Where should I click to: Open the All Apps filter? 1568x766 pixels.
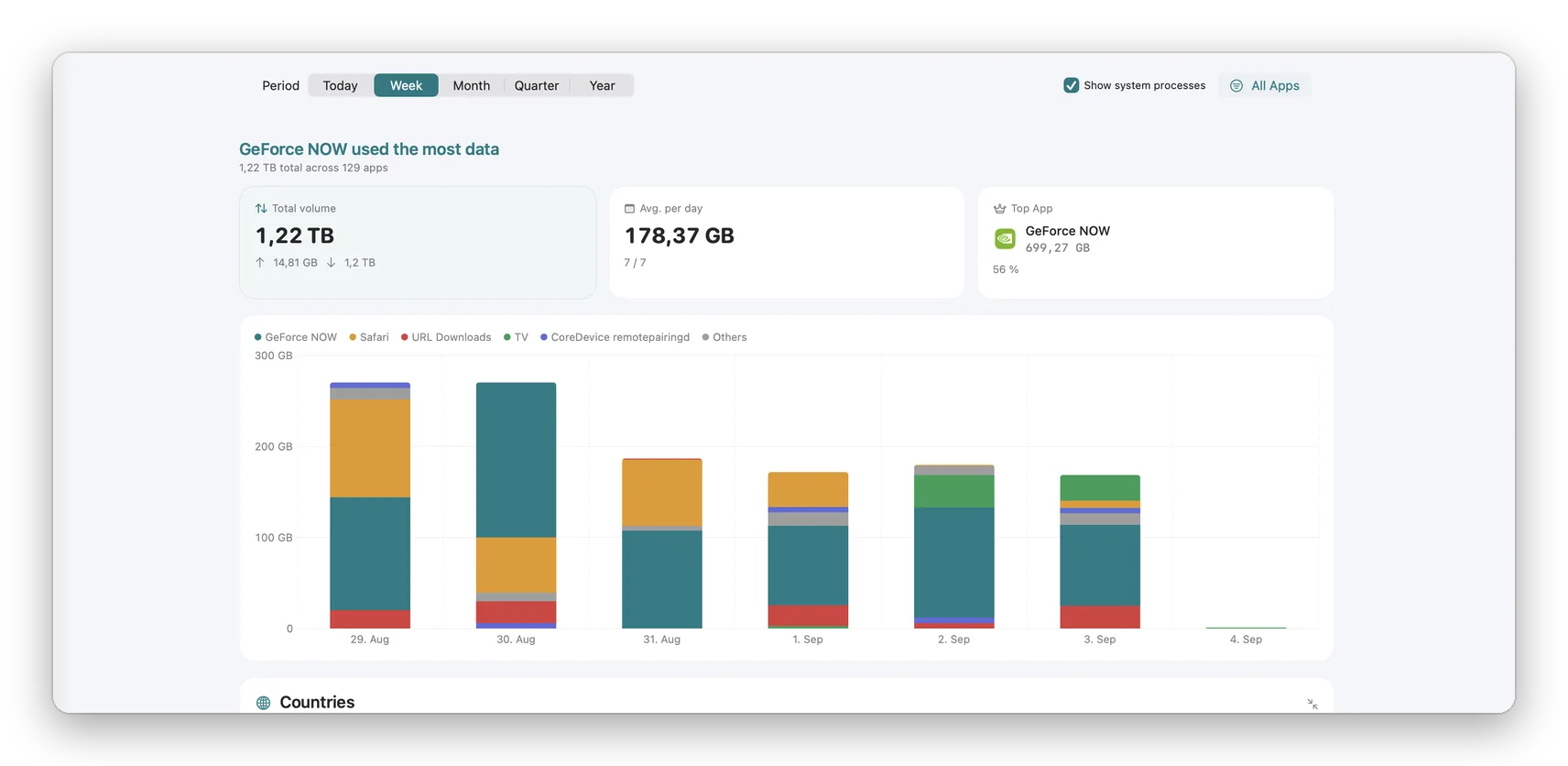tap(1264, 85)
